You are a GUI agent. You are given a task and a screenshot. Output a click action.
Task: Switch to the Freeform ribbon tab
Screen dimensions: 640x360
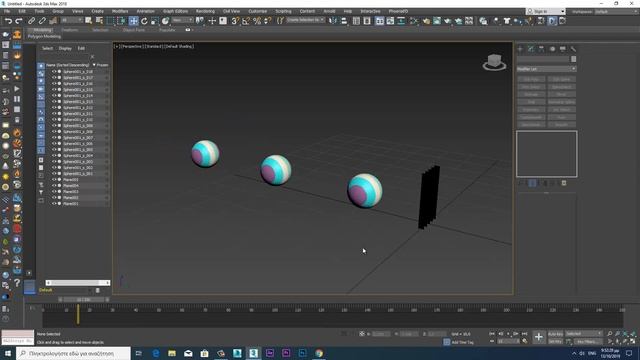(69, 30)
